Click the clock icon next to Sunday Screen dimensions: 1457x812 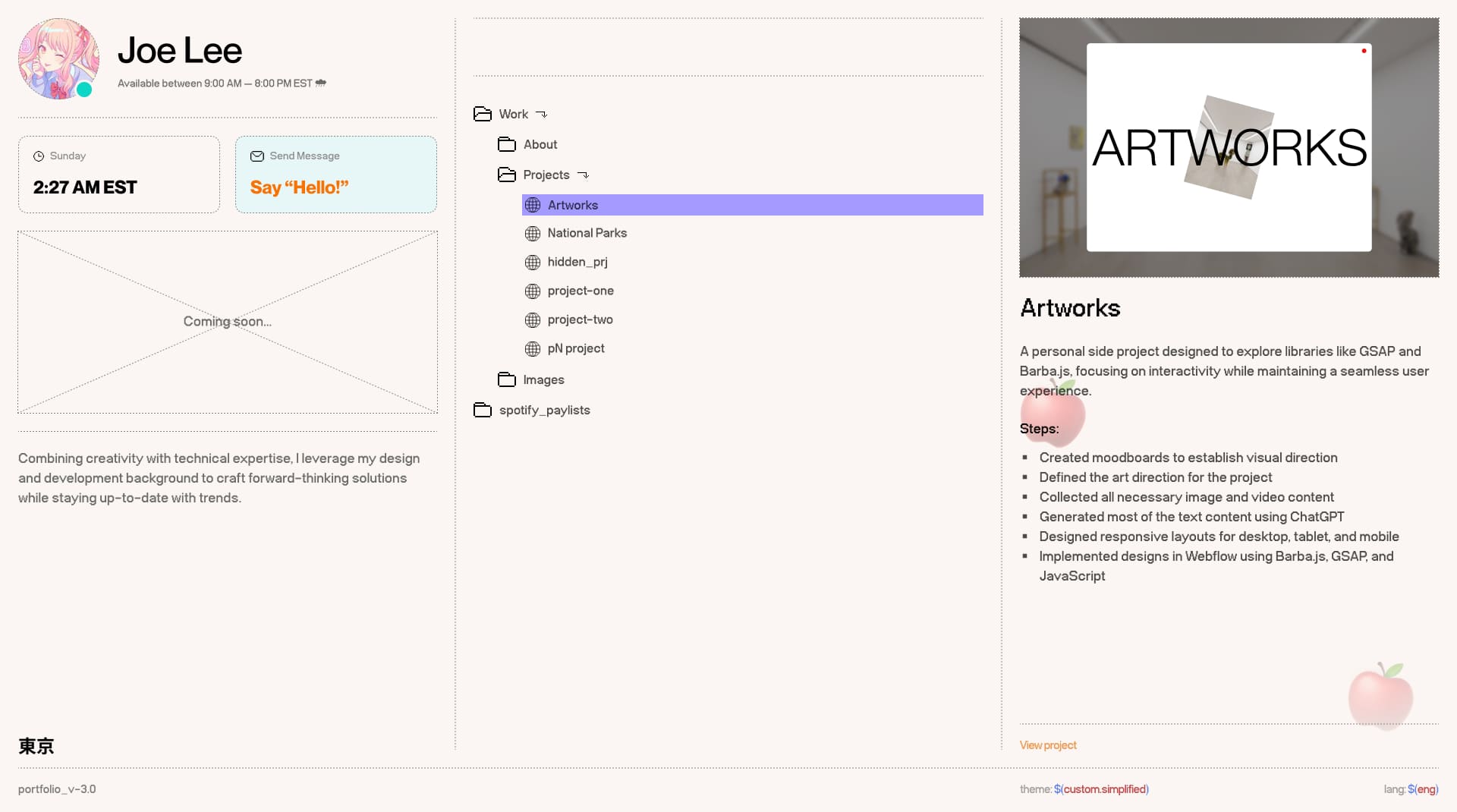[39, 156]
